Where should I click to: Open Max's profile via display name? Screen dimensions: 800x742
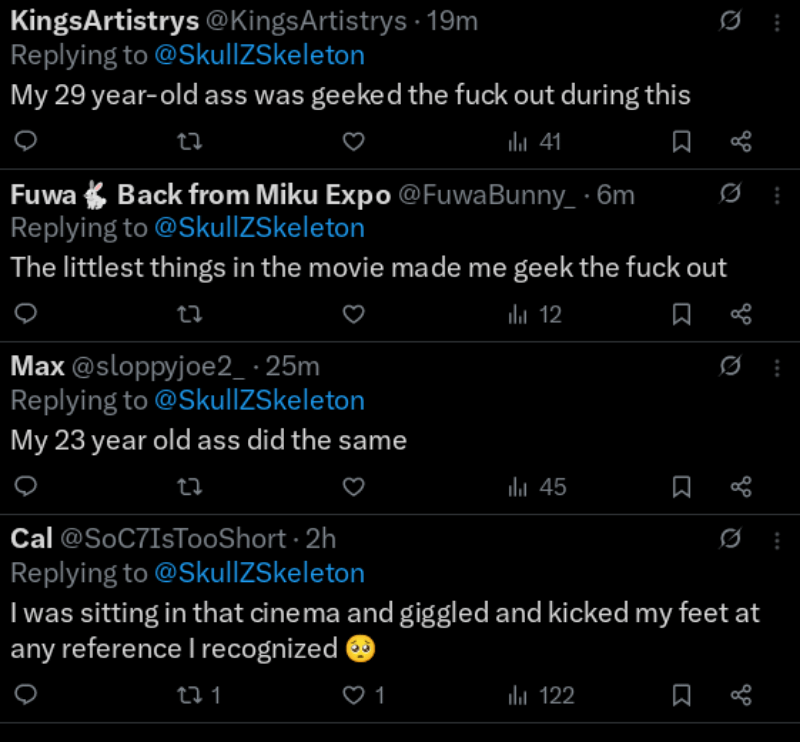(37, 366)
